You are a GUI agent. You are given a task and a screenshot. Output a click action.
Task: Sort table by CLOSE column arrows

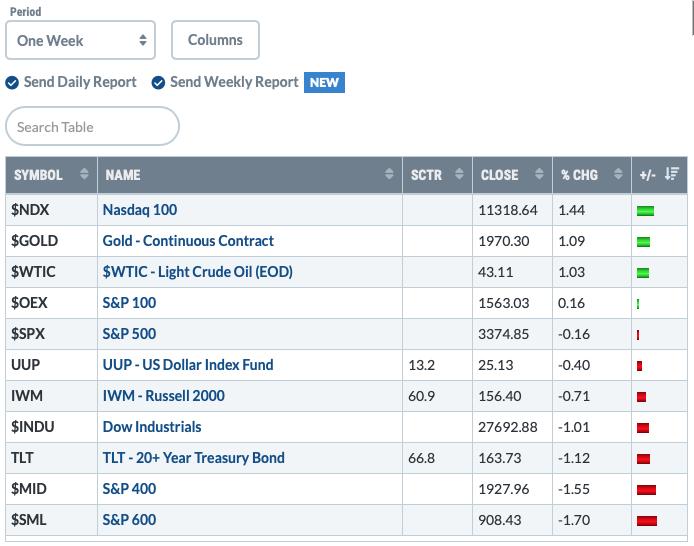tap(539, 174)
